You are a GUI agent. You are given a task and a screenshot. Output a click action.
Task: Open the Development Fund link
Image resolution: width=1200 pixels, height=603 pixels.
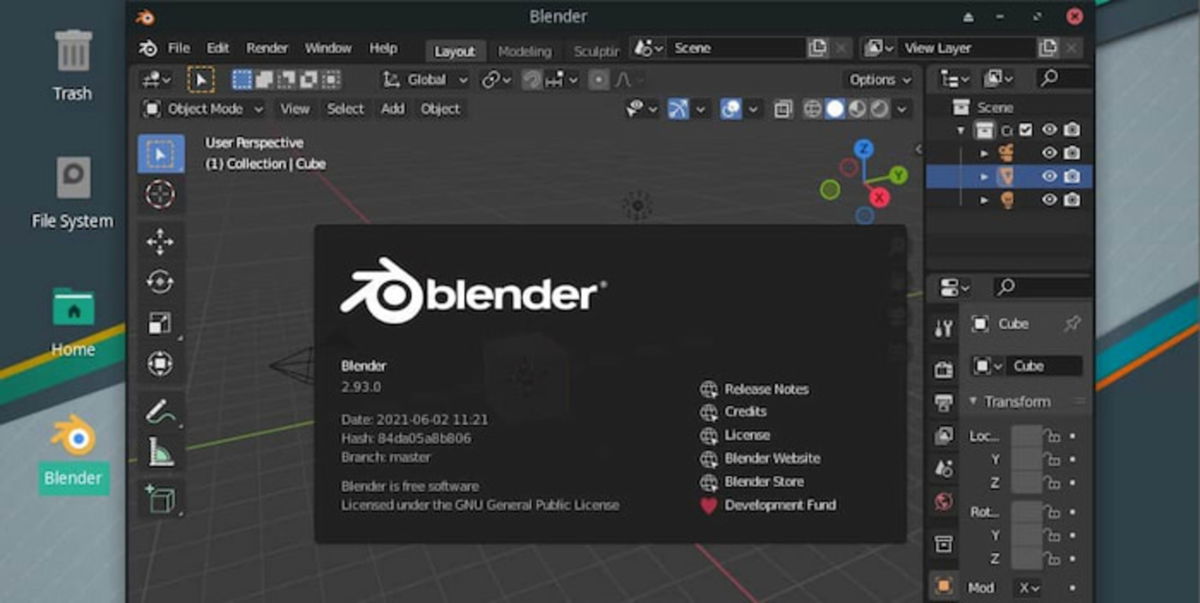point(779,505)
